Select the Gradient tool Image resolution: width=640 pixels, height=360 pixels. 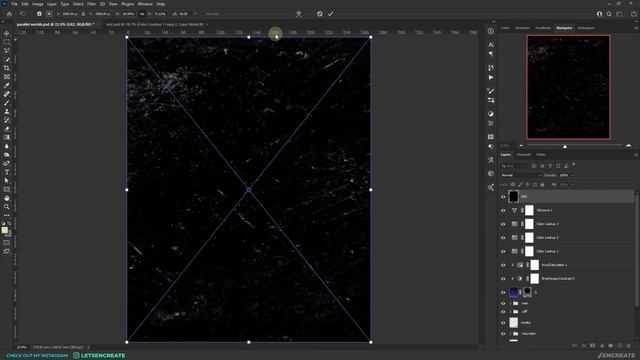[7, 138]
